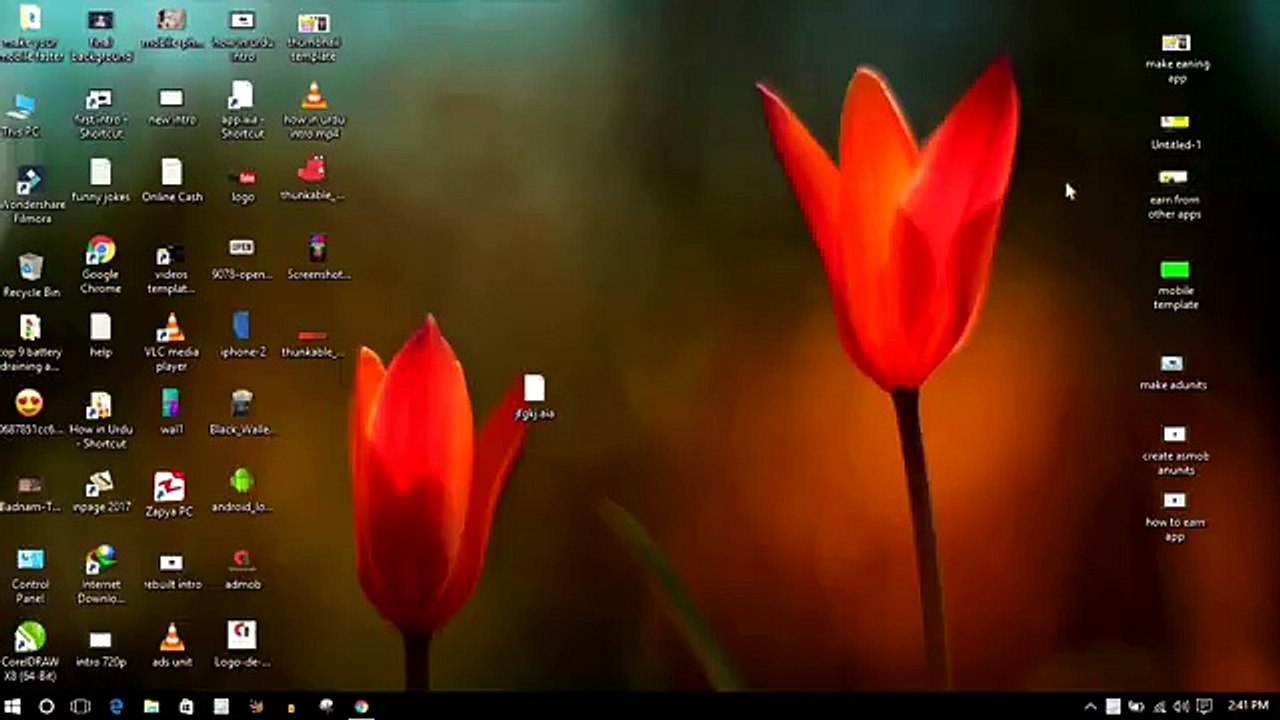Select the 'how to earn app' file

pos(1175,517)
